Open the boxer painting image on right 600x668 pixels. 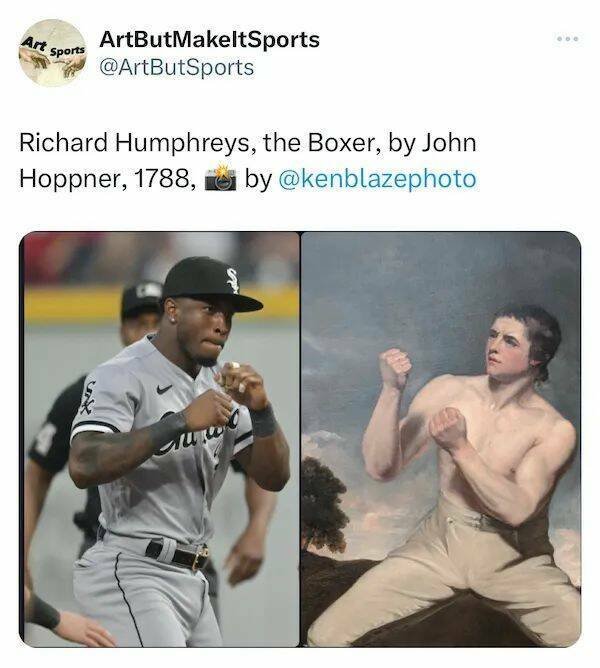click(441, 439)
